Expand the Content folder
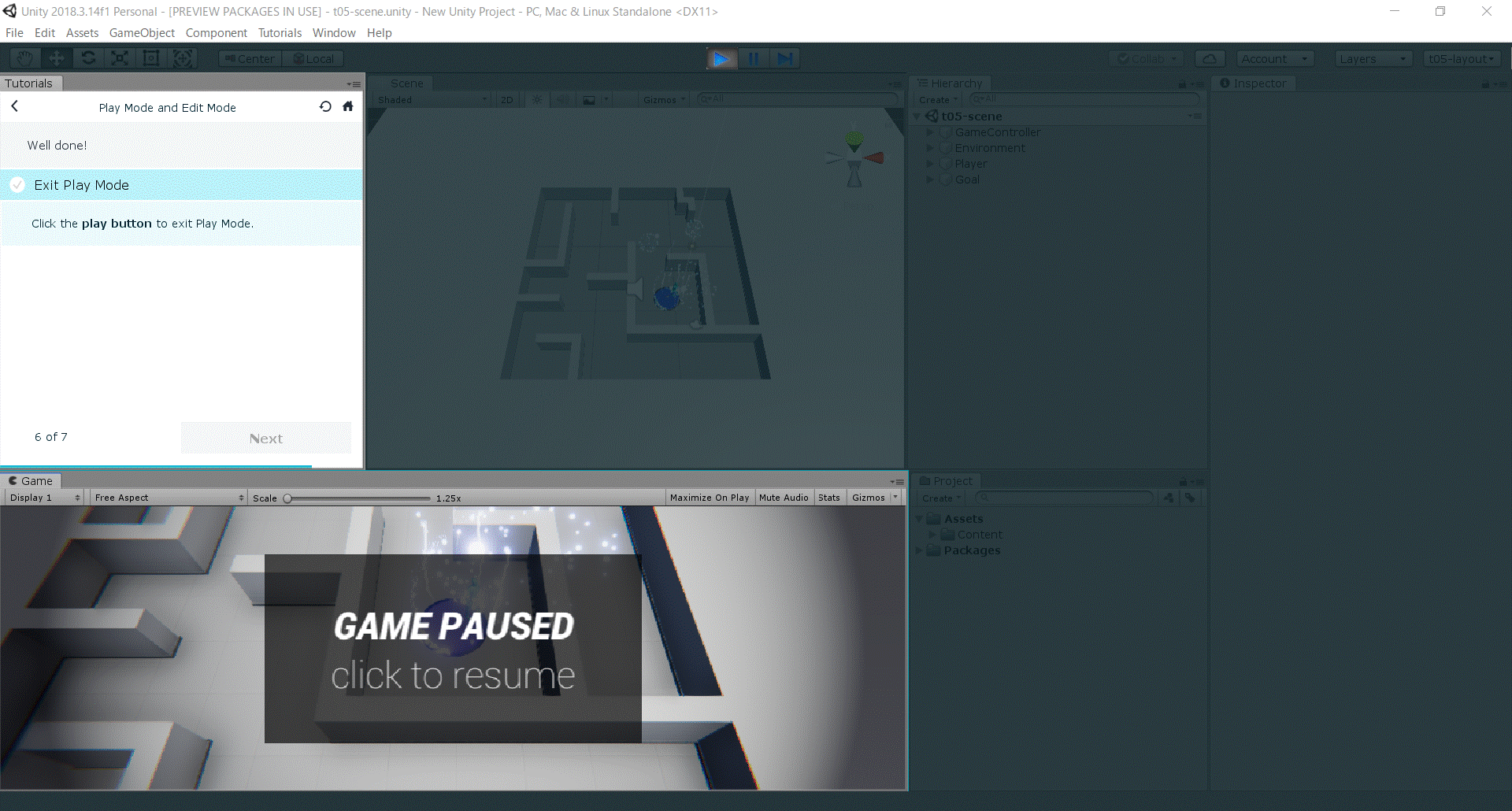The image size is (1512, 811). point(932,535)
